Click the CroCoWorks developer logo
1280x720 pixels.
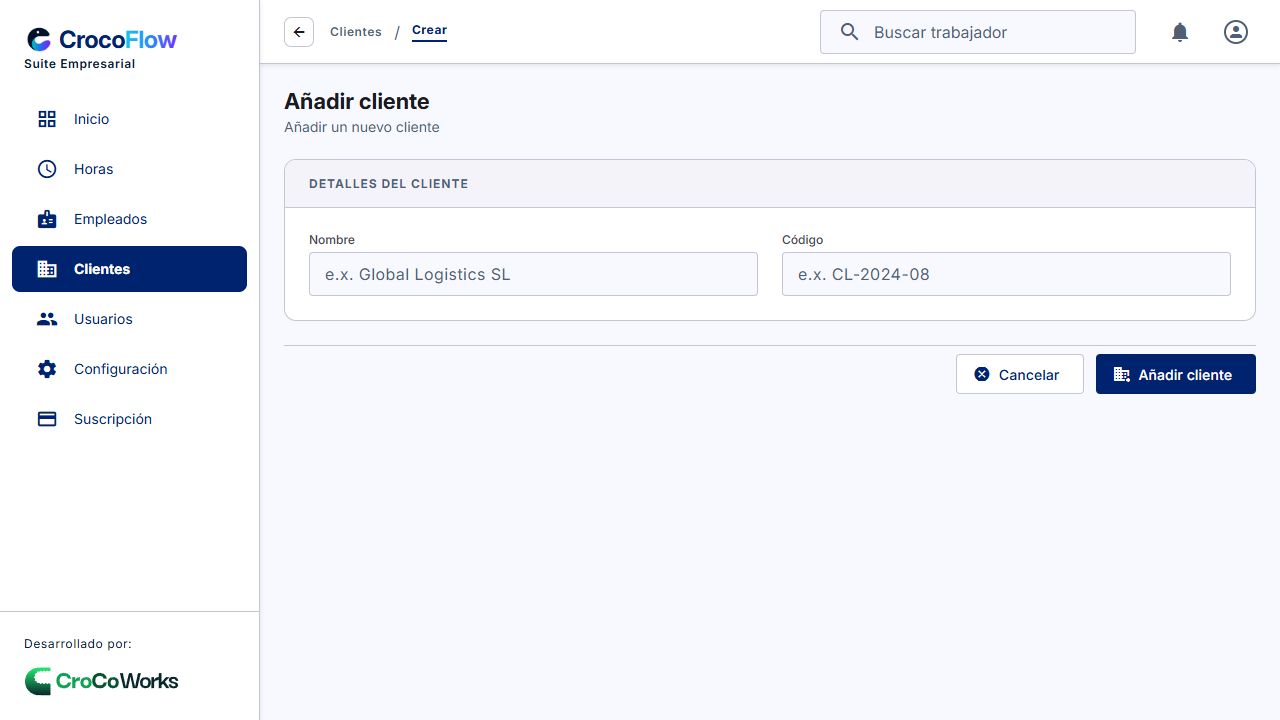[x=102, y=681]
